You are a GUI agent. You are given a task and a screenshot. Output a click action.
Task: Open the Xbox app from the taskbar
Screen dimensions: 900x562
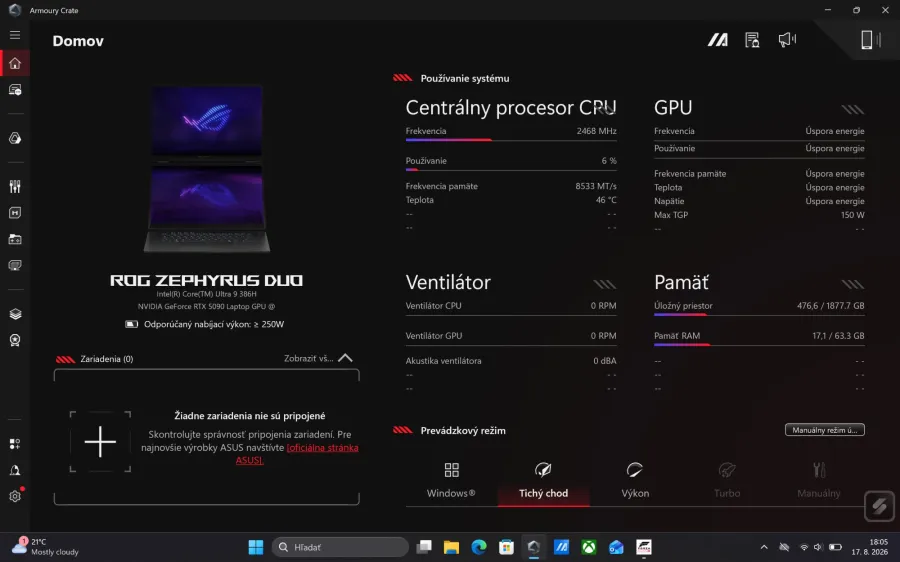coord(588,547)
